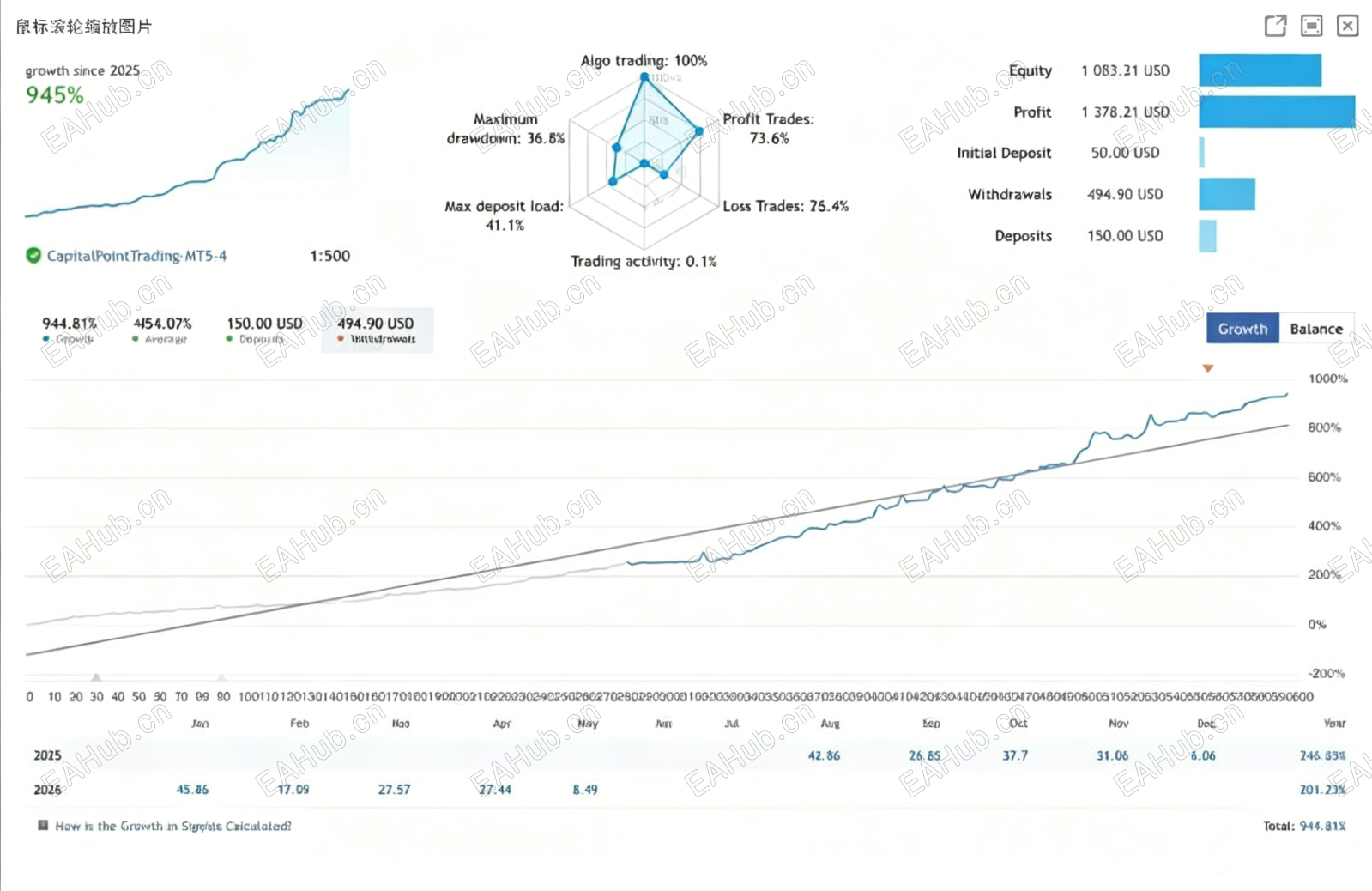
Task: Close the image viewer
Action: coord(1347,26)
